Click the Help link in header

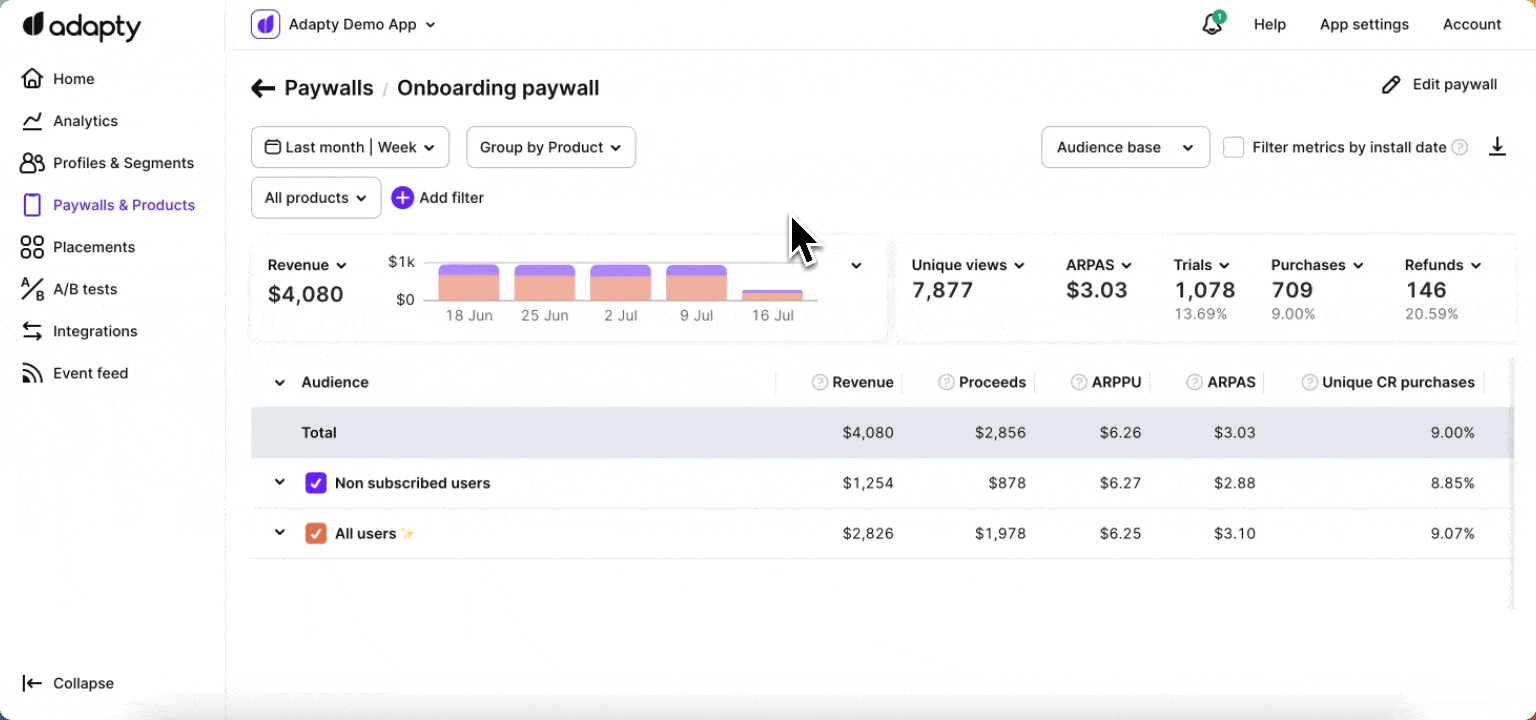tap(1269, 25)
